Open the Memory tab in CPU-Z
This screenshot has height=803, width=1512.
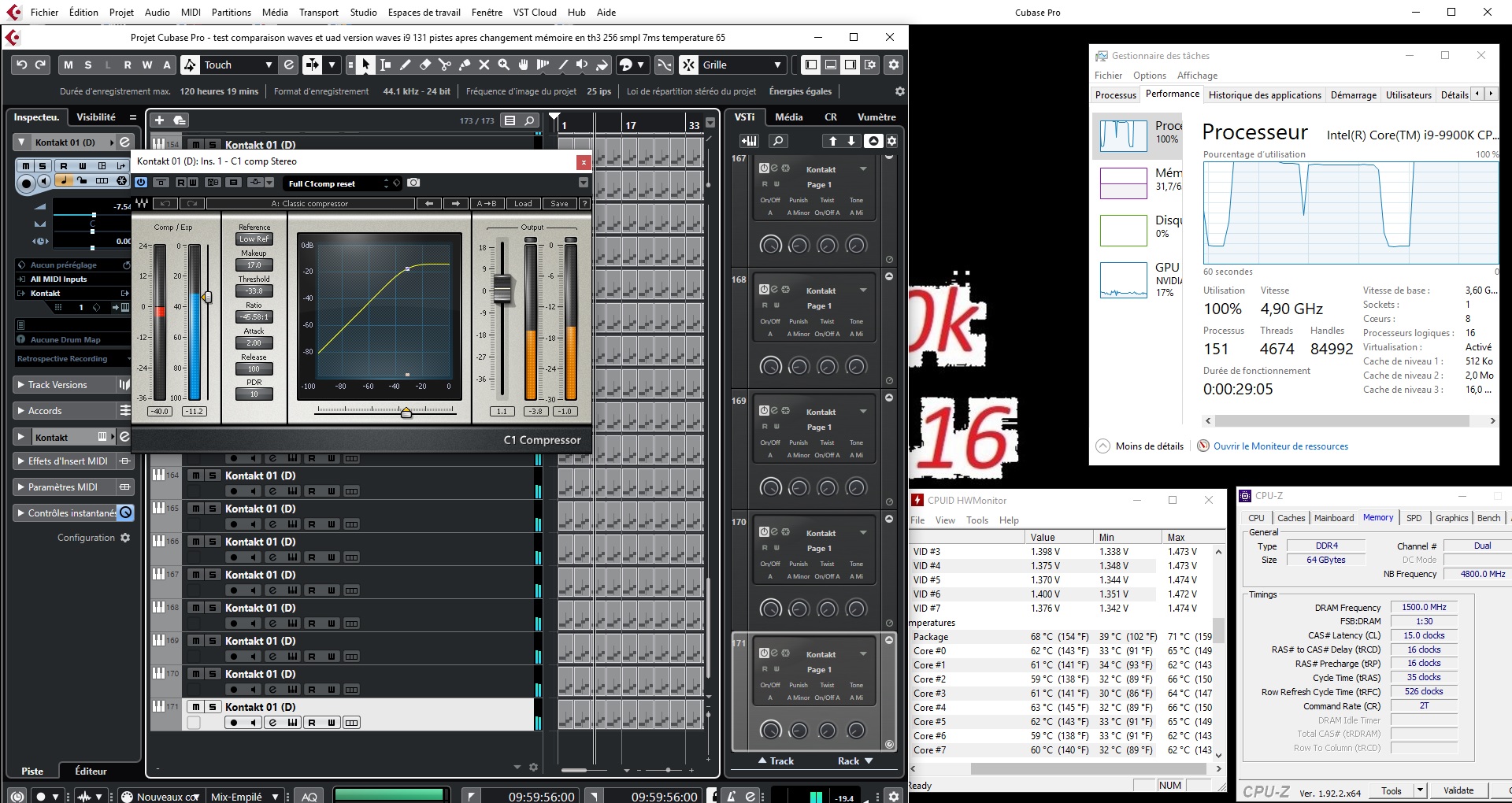pyautogui.click(x=1378, y=517)
